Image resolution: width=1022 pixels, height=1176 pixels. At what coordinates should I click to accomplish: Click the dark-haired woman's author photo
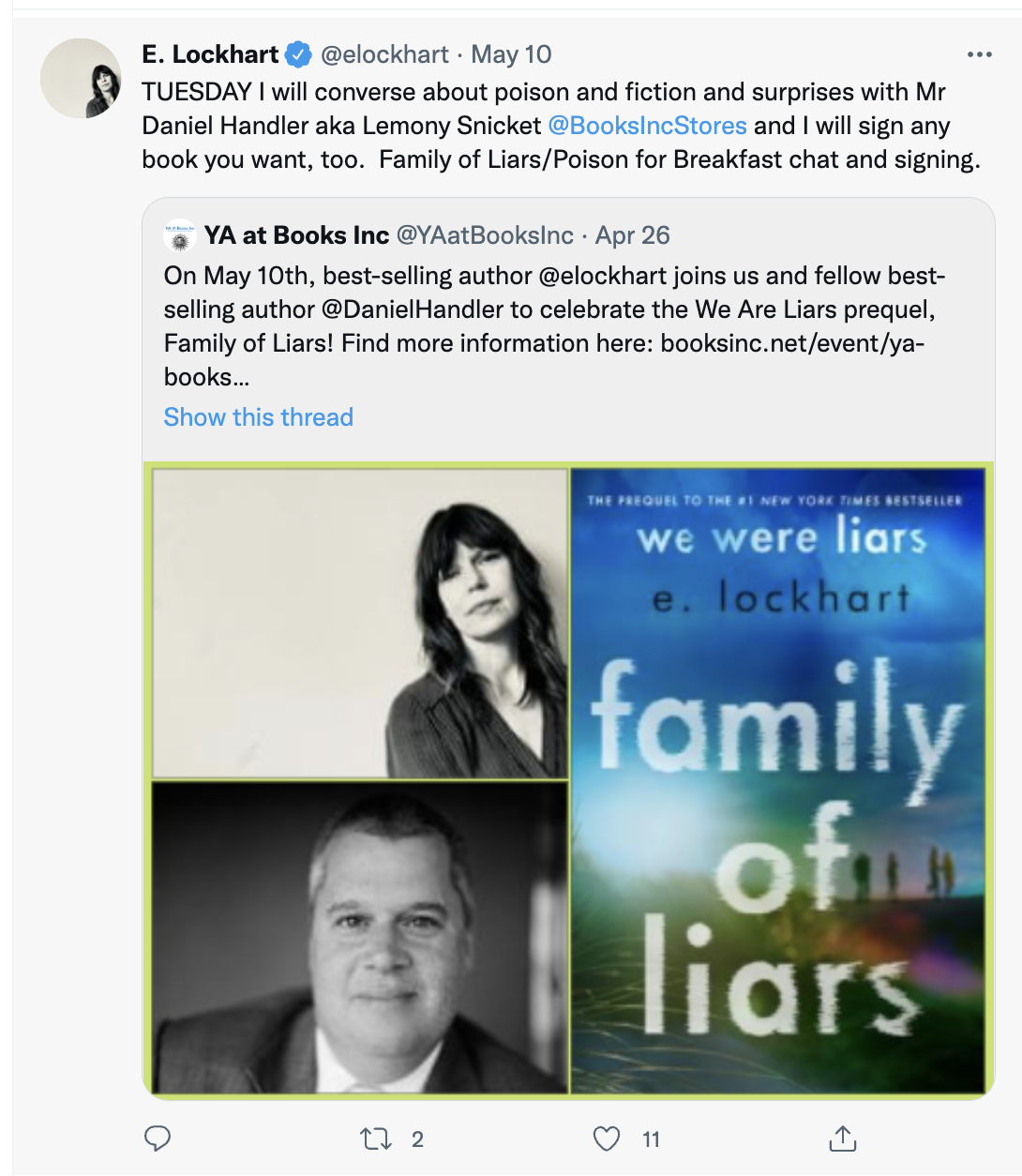pos(360,624)
